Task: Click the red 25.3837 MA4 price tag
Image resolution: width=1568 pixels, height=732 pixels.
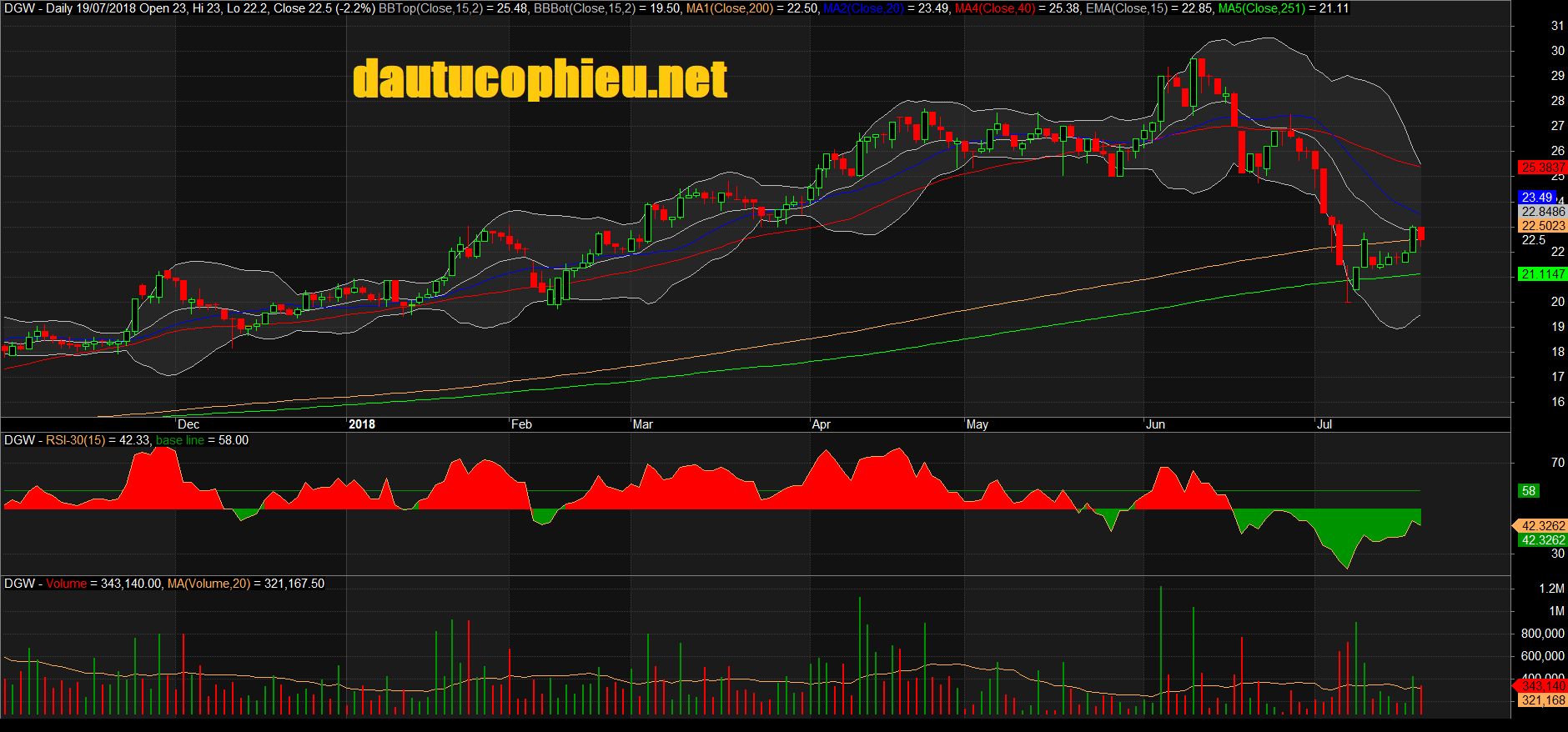Action: click(1542, 168)
